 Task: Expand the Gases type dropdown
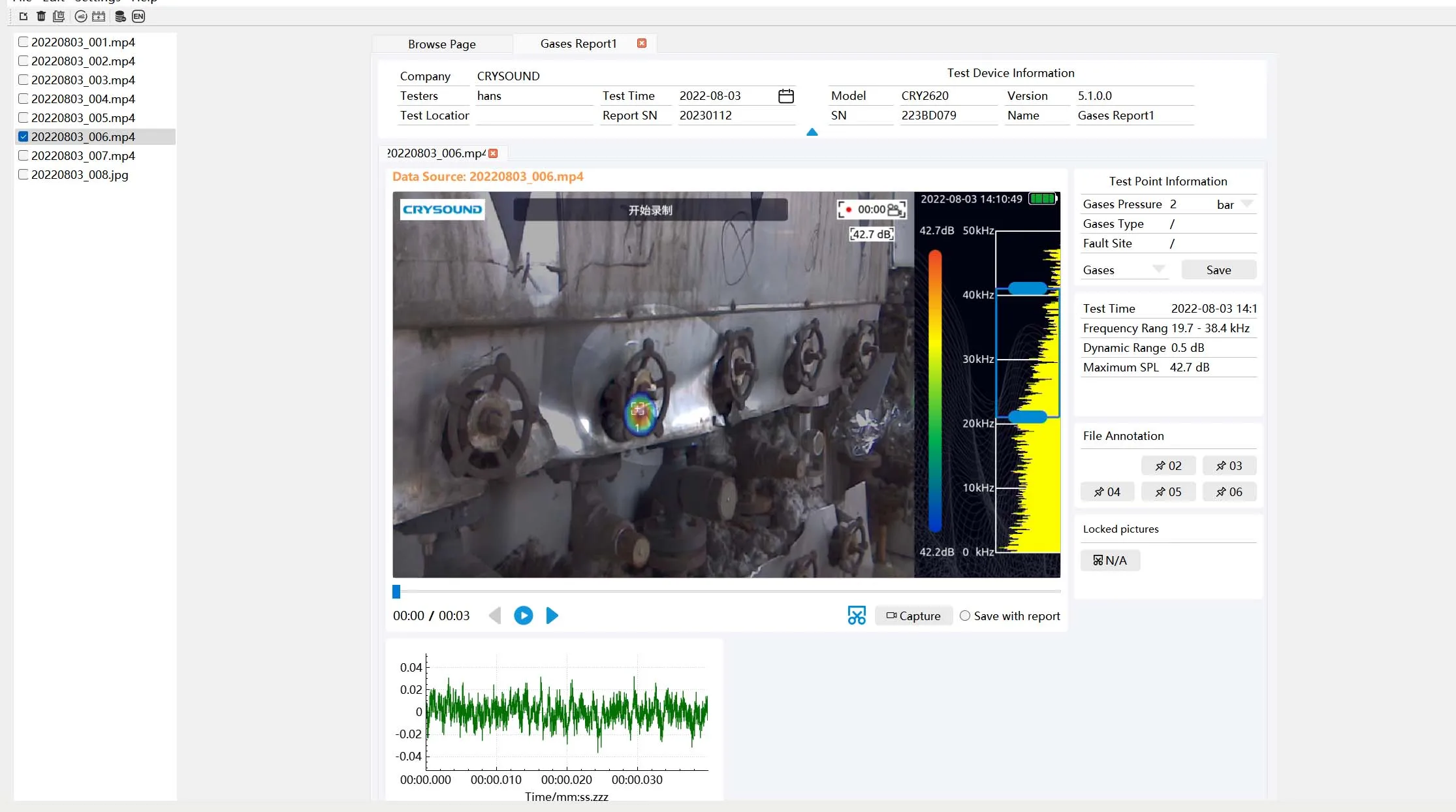point(1158,270)
